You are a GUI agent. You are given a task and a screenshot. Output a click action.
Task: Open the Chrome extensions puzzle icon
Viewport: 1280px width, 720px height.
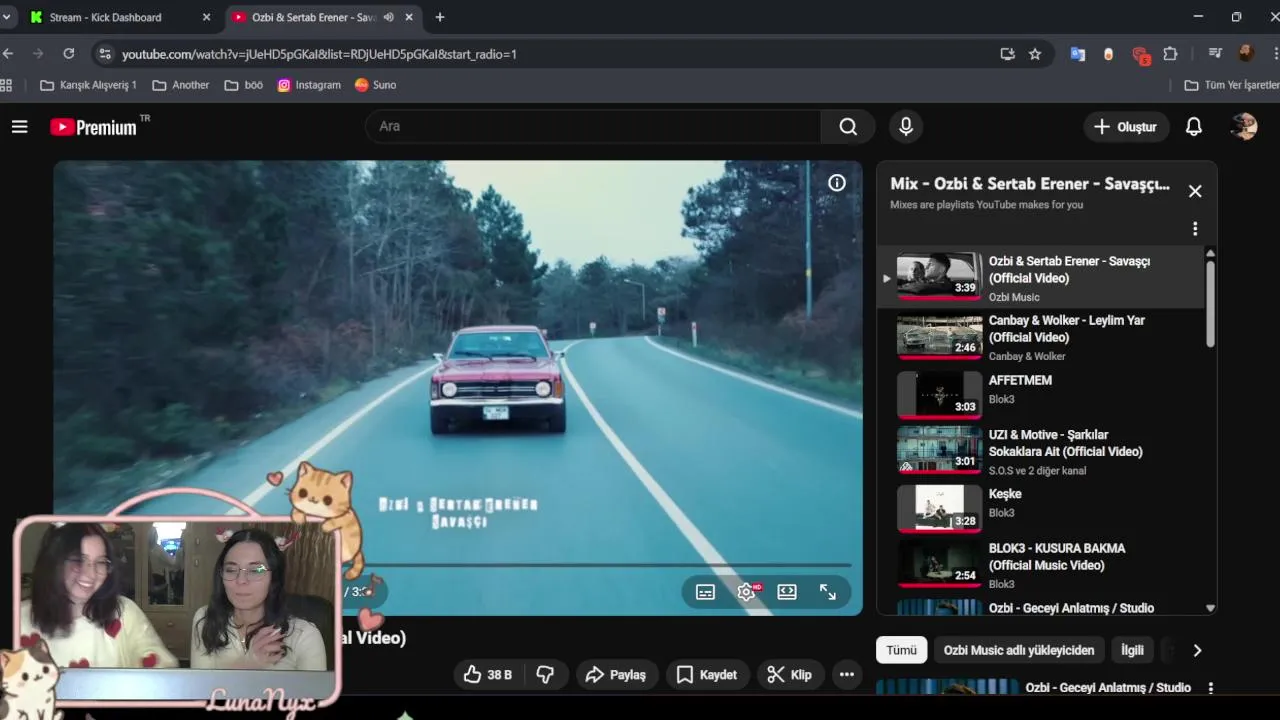tap(1170, 54)
